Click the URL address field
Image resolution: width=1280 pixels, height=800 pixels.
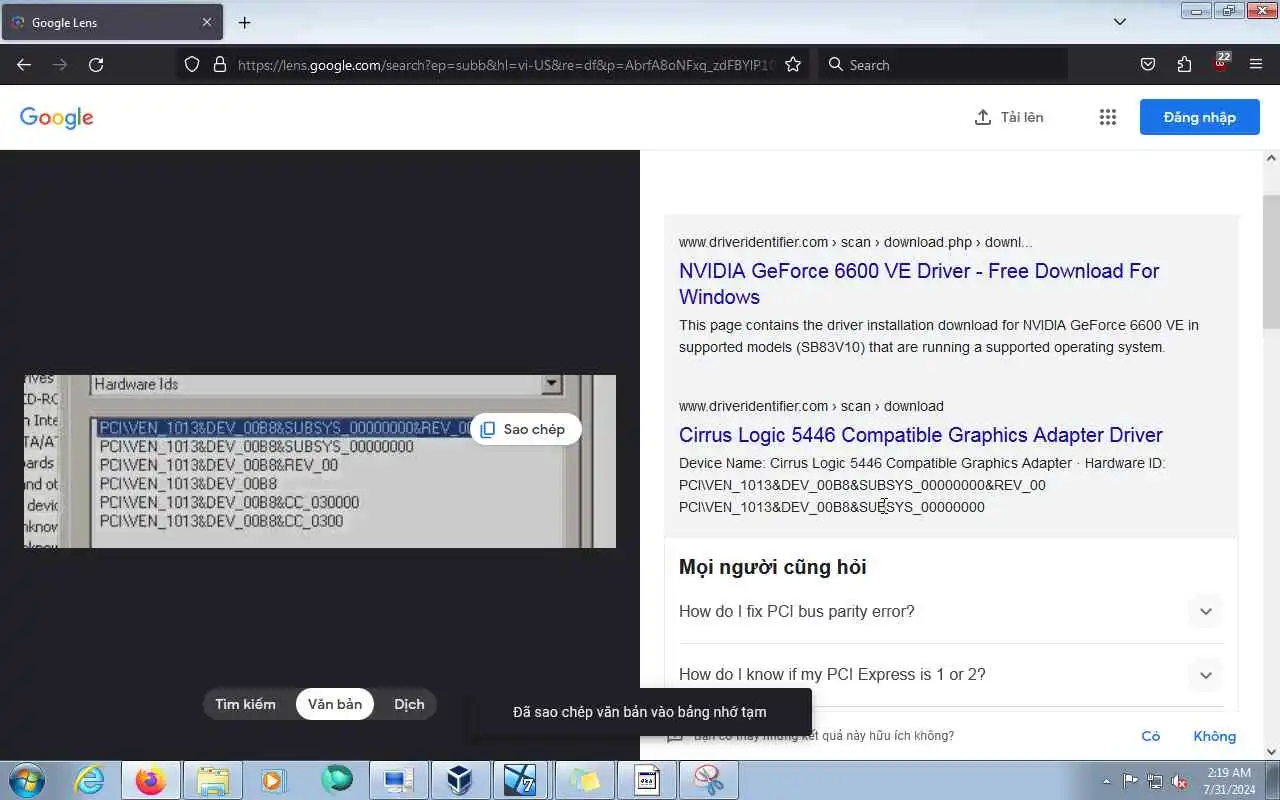click(505, 64)
